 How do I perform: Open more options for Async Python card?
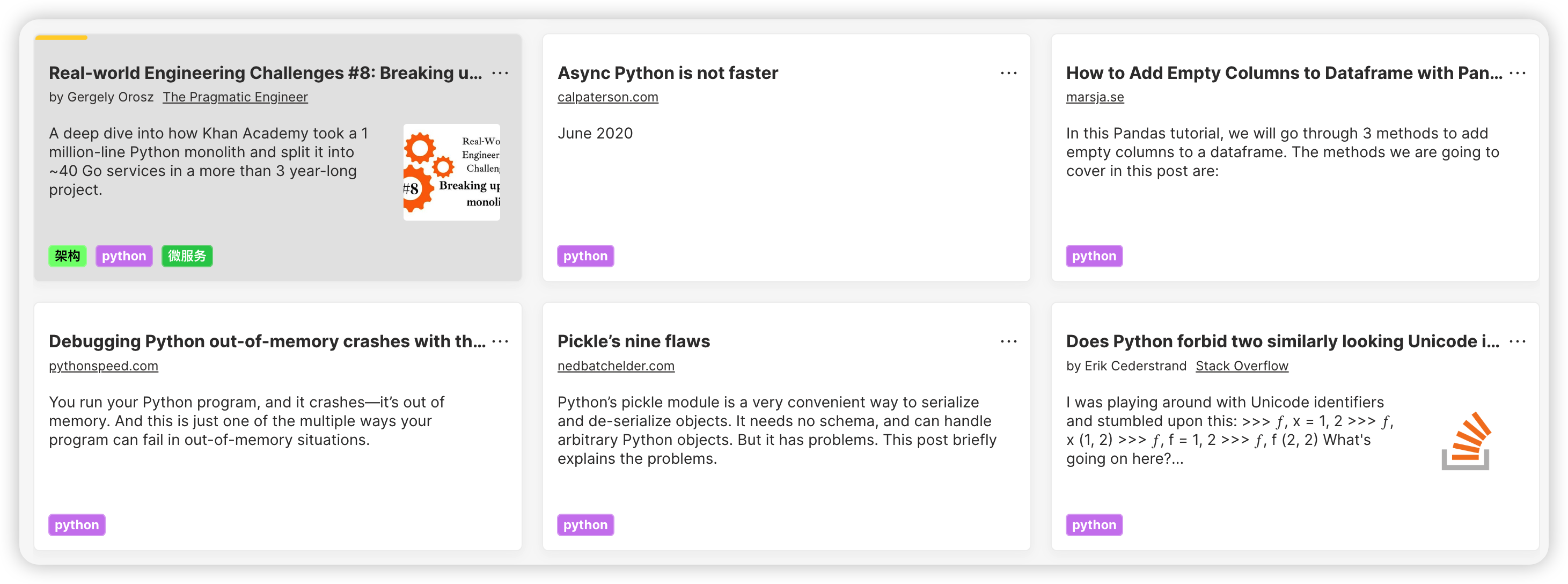(1008, 73)
